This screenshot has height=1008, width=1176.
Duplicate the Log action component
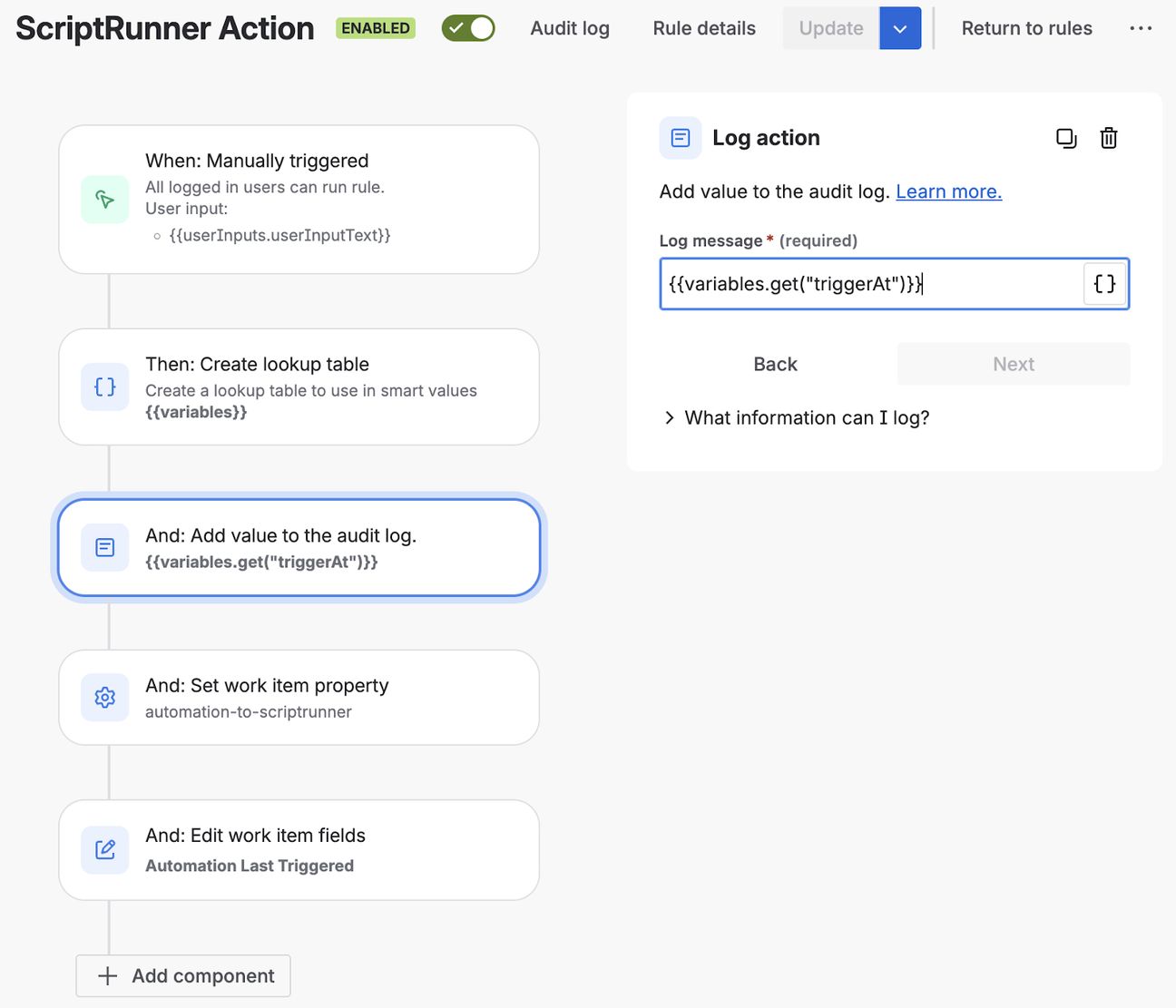(x=1066, y=138)
